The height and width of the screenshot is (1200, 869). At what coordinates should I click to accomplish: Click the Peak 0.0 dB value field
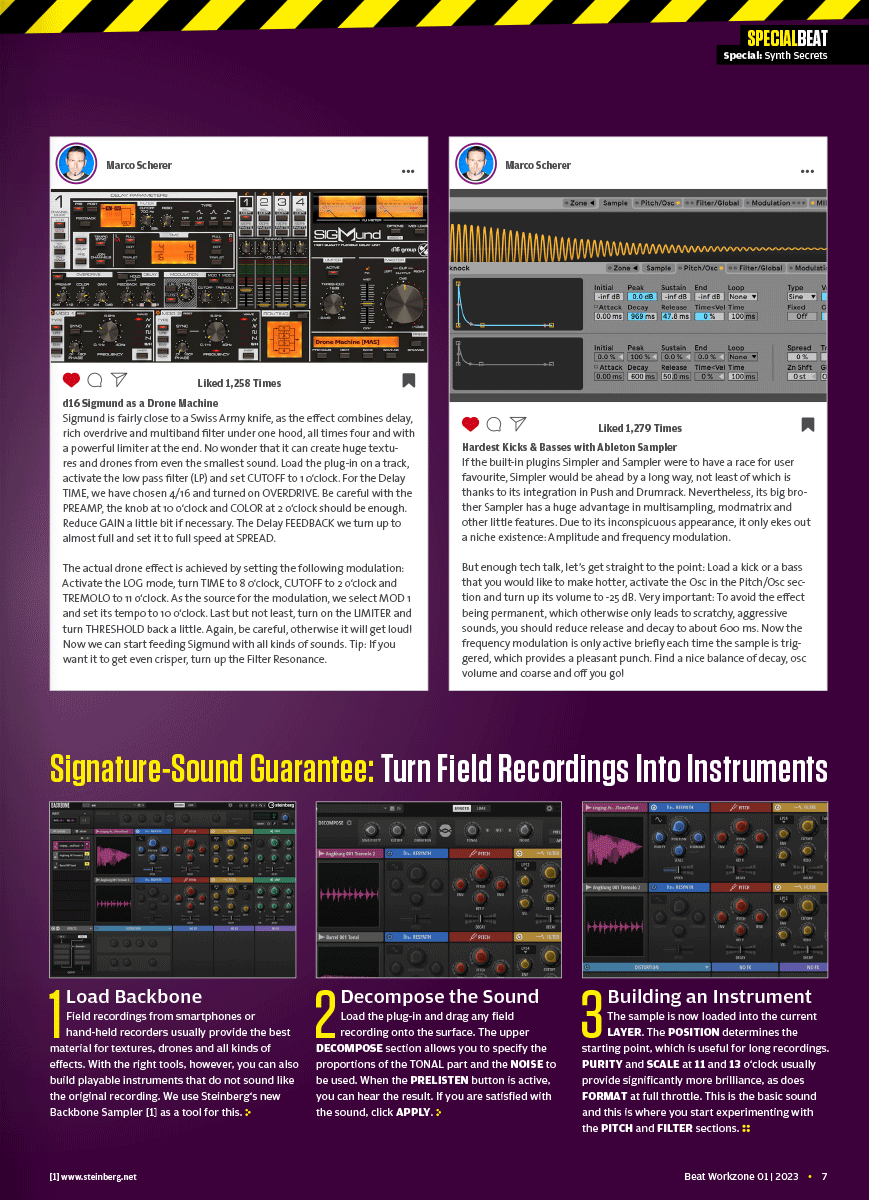(x=642, y=296)
